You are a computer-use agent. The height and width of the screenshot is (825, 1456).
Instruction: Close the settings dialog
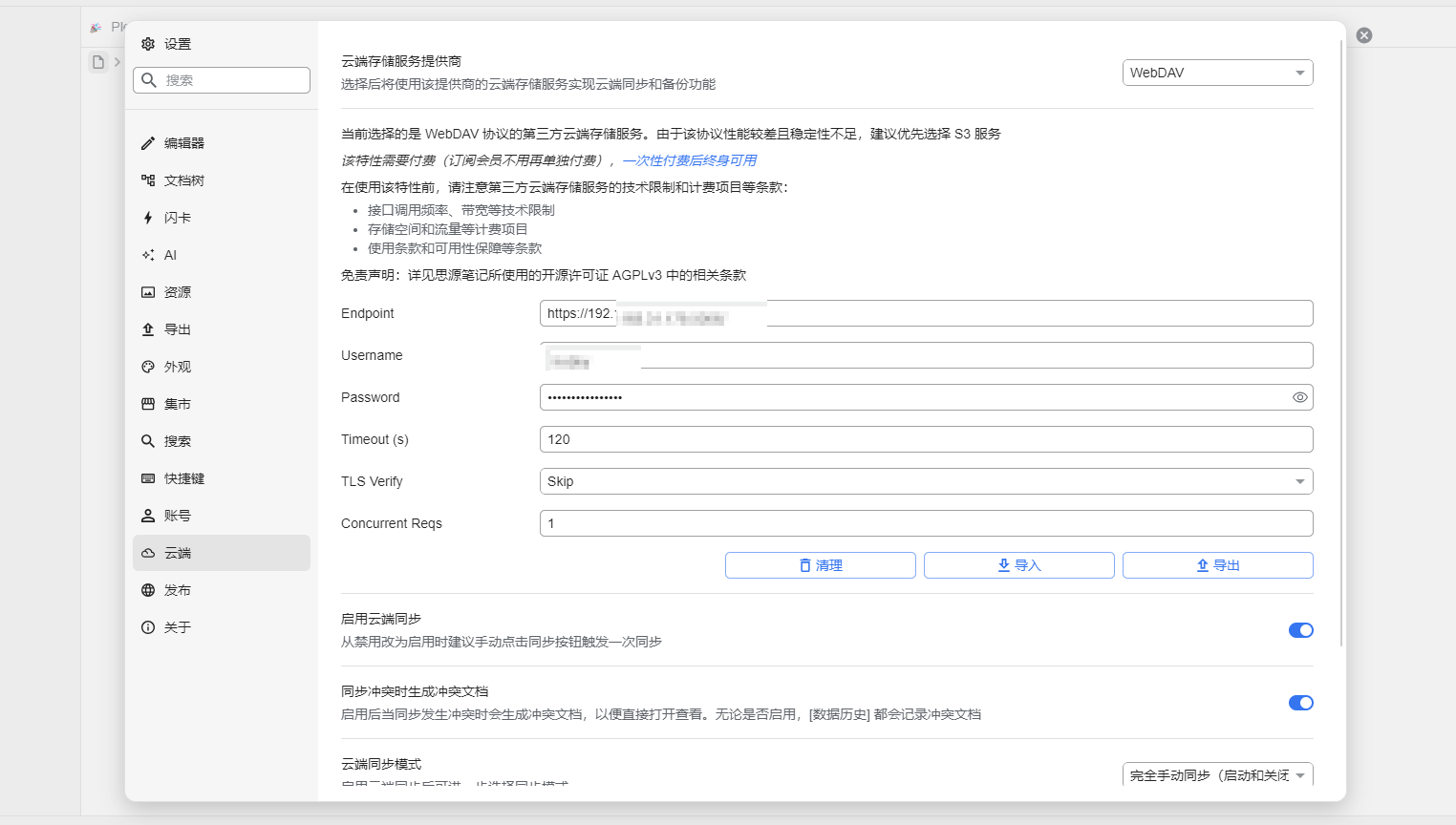(x=1364, y=35)
